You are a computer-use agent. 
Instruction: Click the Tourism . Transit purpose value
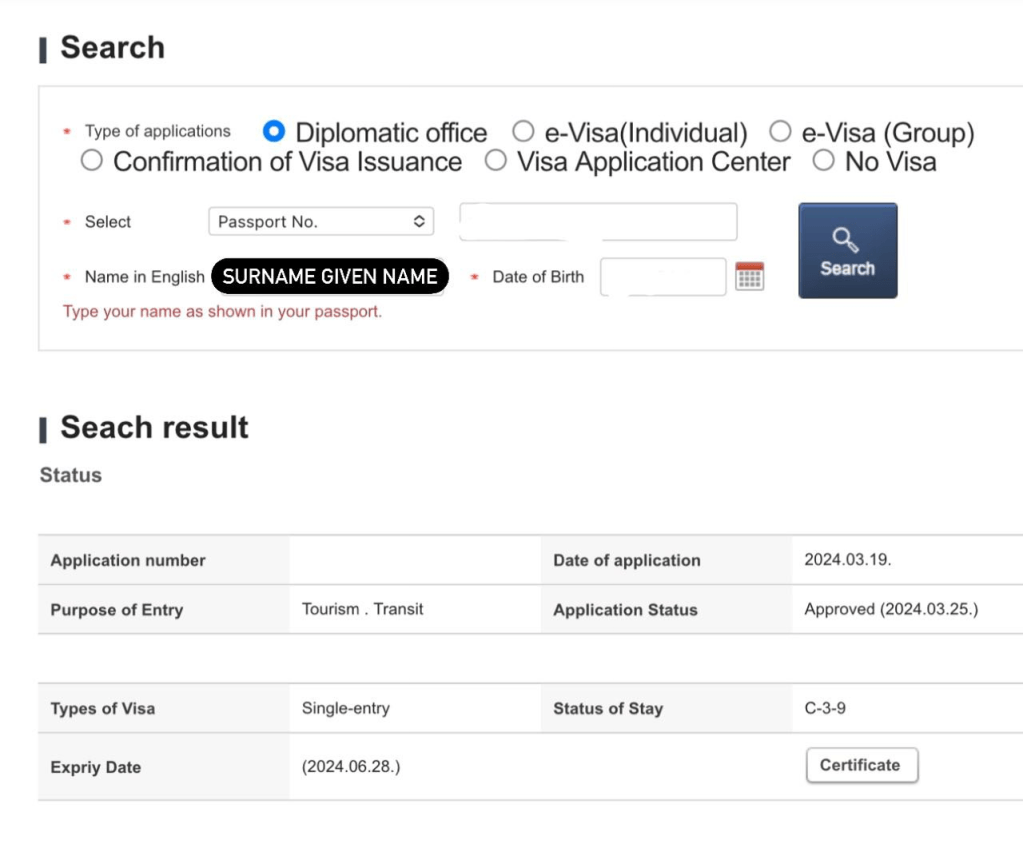362,609
